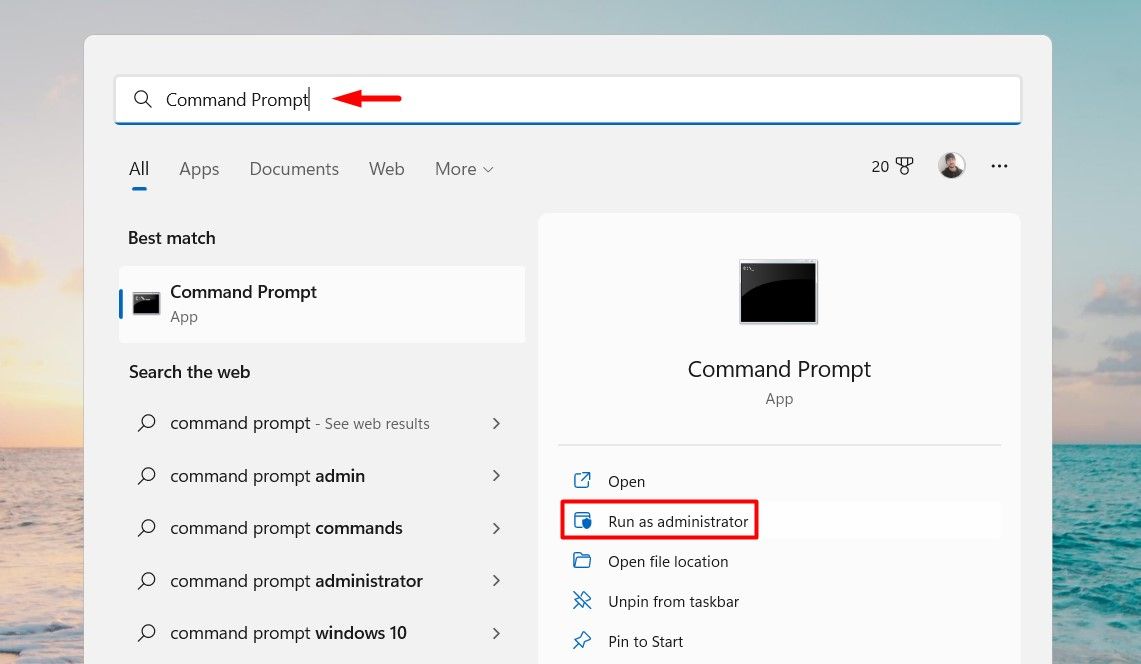
Task: Open your user profile picture
Action: coord(951,165)
